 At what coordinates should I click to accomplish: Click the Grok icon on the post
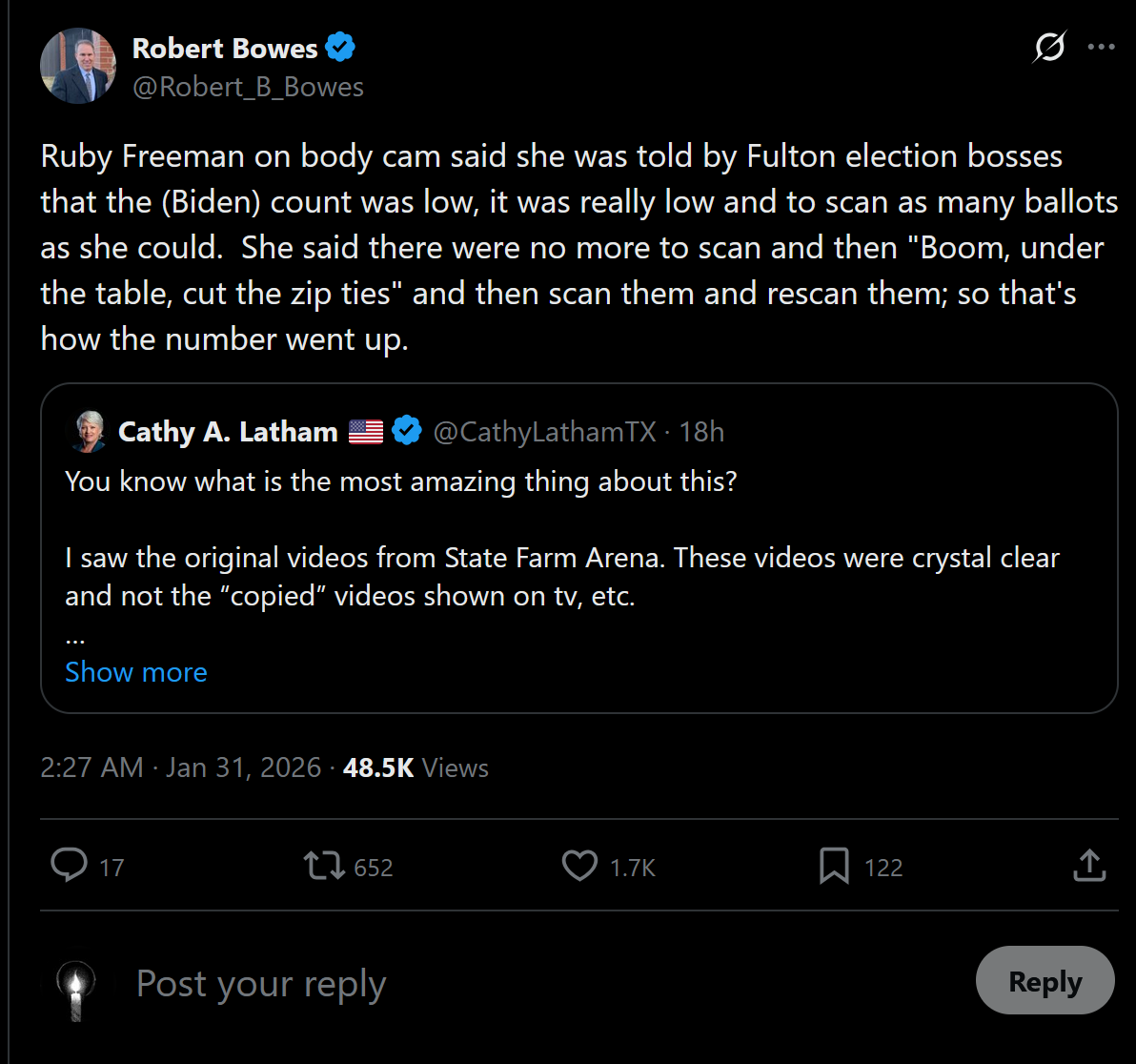pyautogui.click(x=1048, y=47)
